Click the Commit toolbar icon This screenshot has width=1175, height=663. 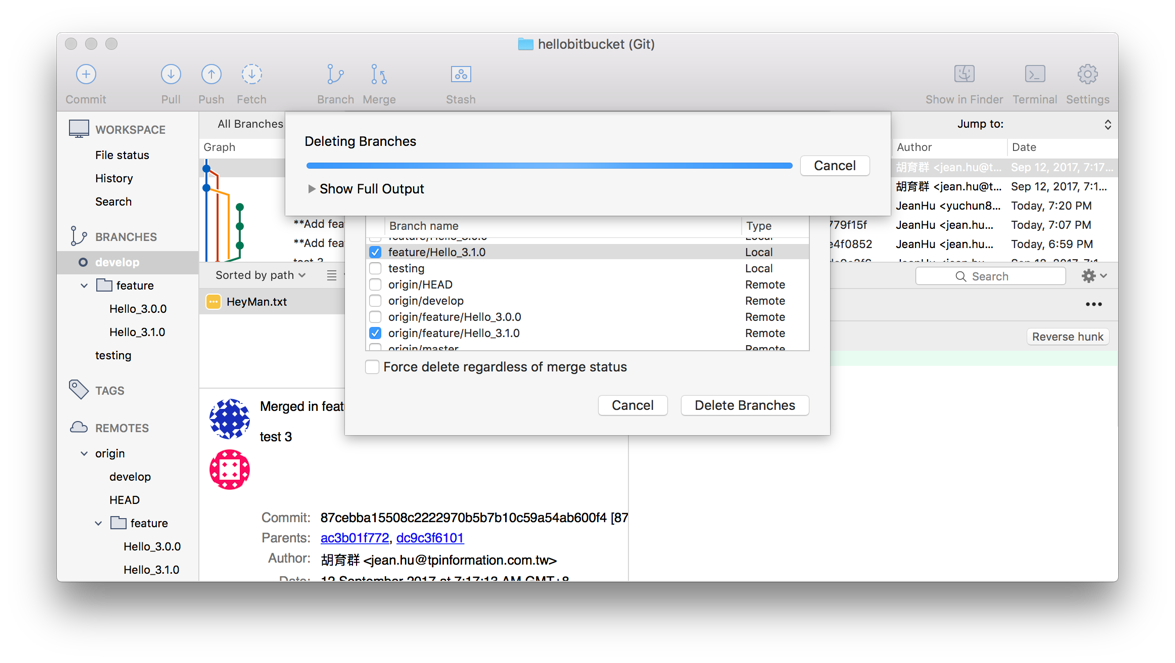click(85, 74)
